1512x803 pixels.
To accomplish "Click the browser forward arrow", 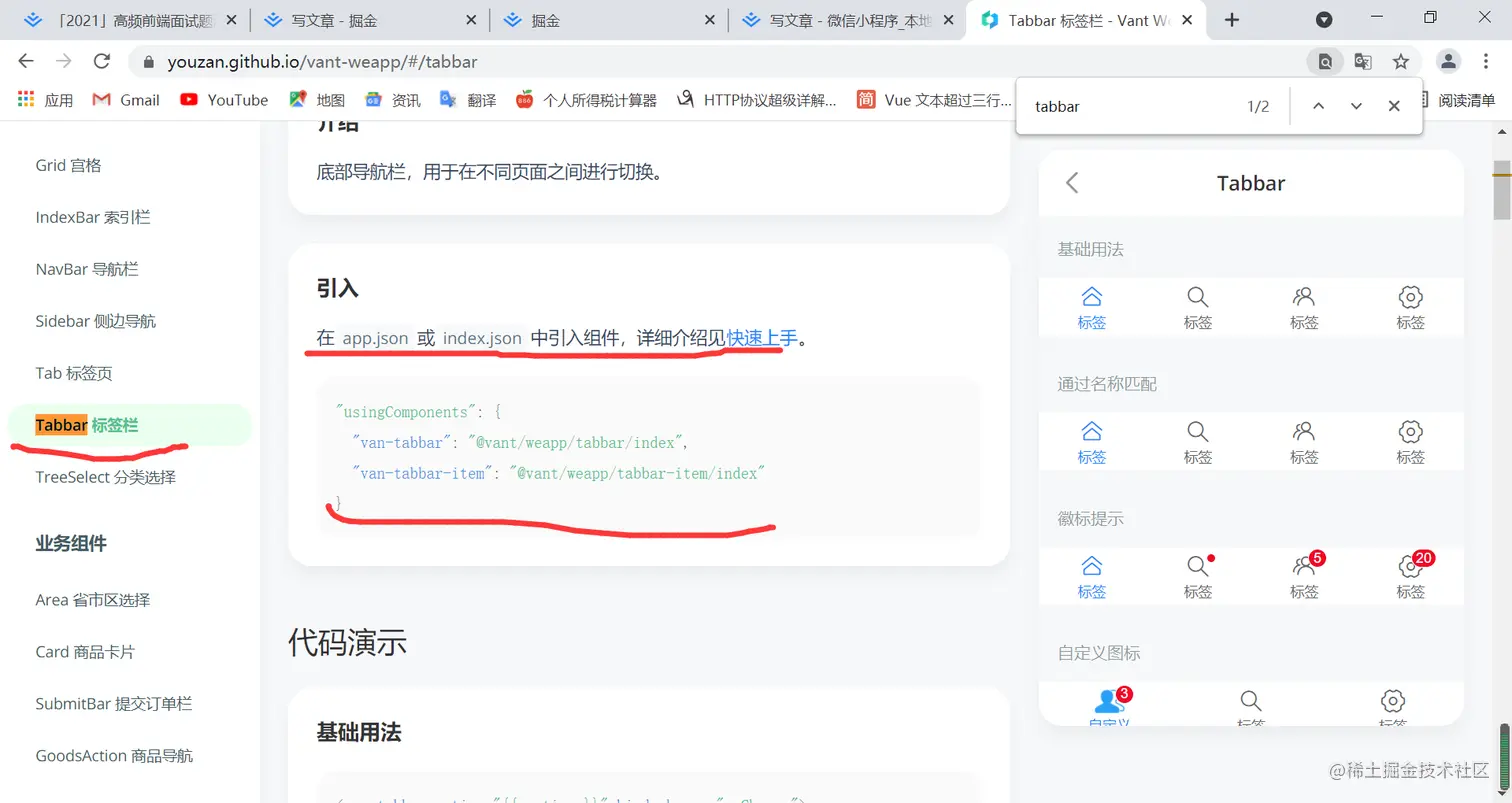I will click(x=64, y=61).
